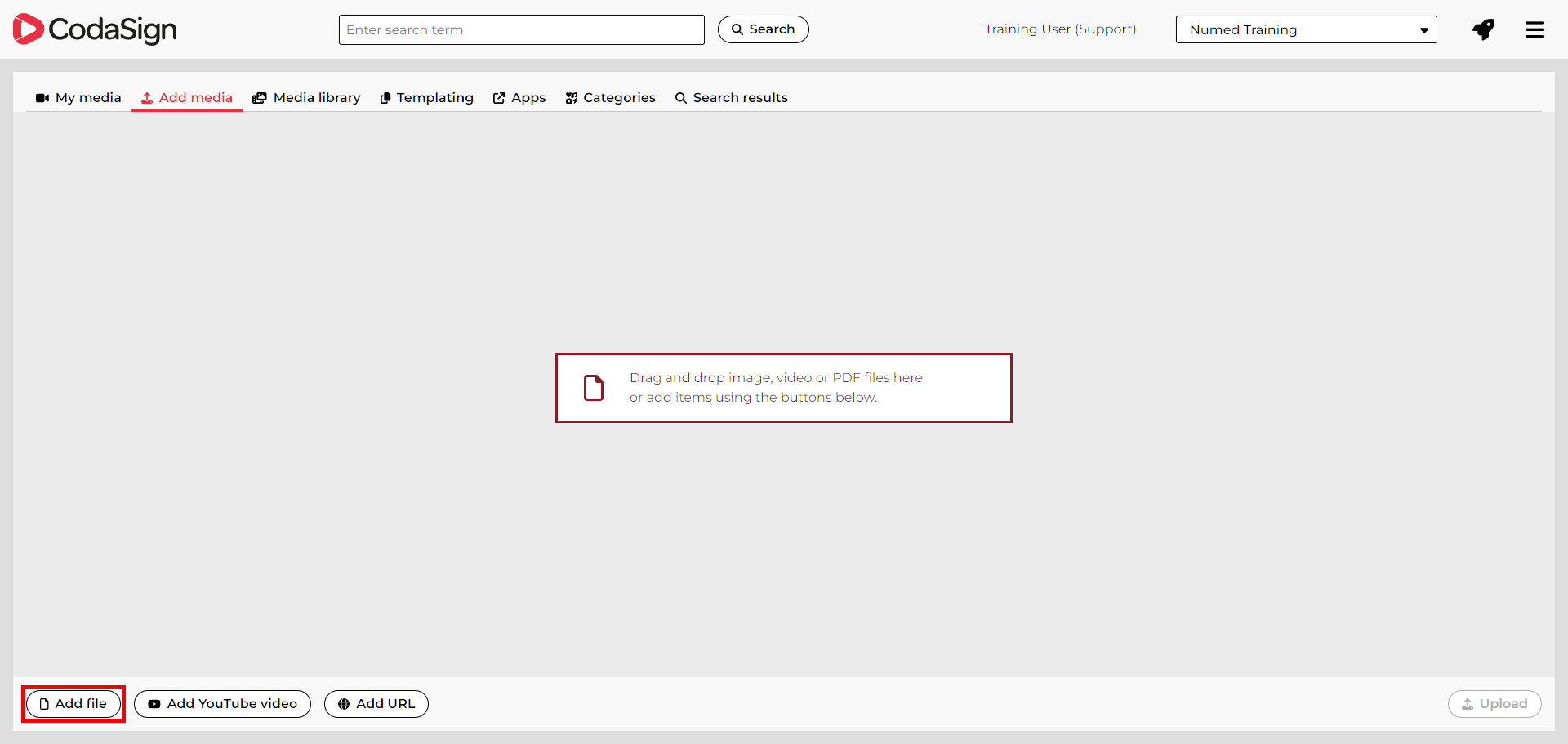Click the drag and drop files area
The width and height of the screenshot is (1568, 744).
click(783, 388)
